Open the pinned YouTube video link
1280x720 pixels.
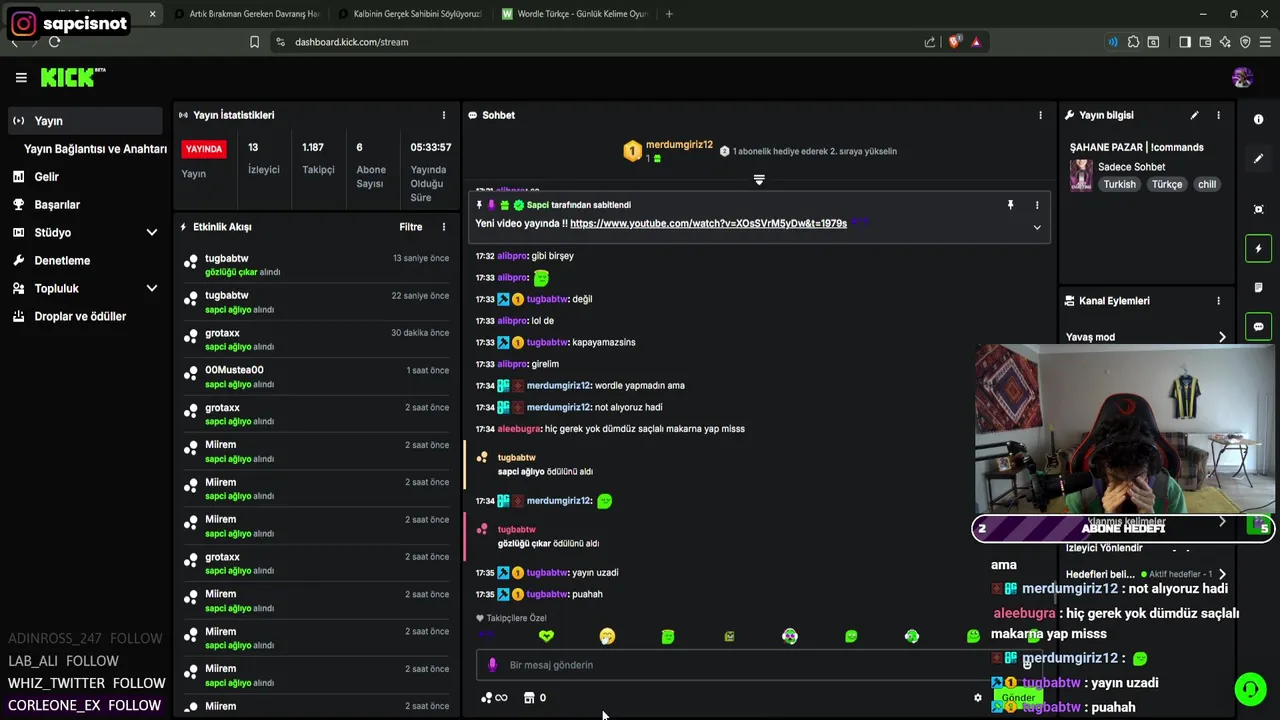point(708,223)
